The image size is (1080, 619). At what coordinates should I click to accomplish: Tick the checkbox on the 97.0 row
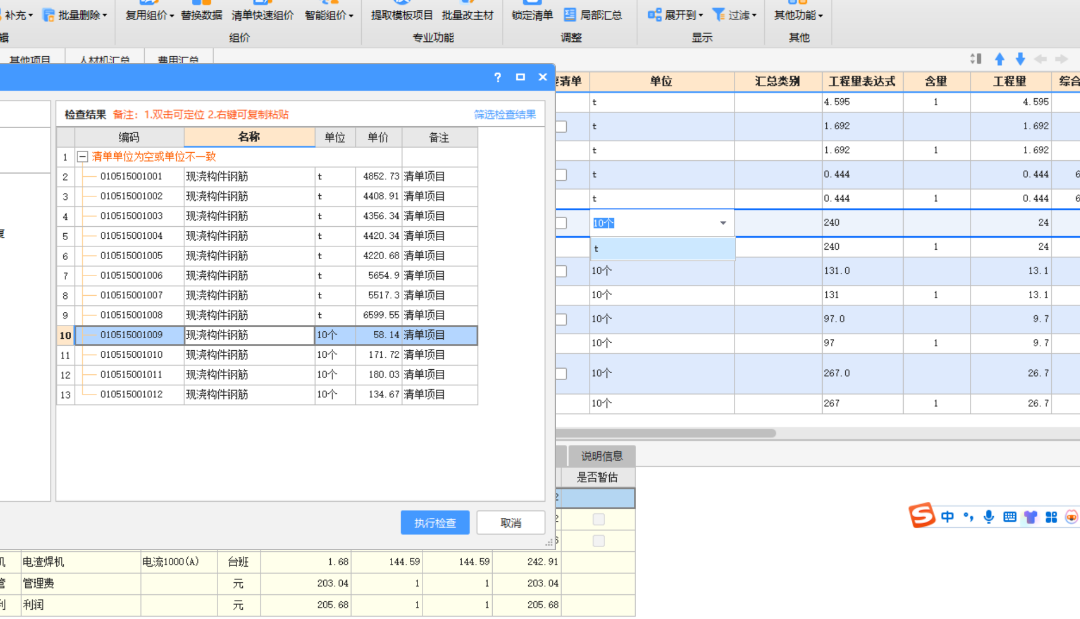(561, 319)
